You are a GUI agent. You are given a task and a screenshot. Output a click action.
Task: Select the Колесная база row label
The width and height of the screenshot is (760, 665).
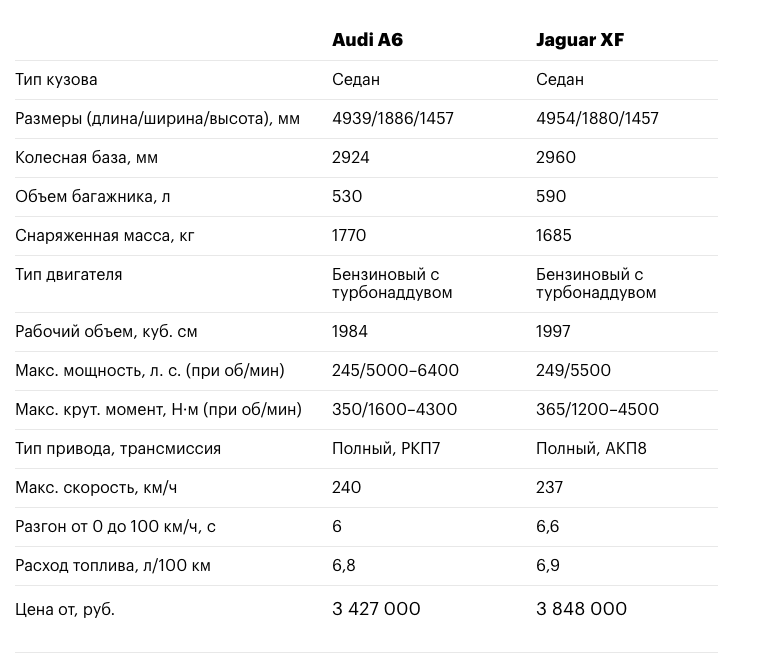point(86,158)
